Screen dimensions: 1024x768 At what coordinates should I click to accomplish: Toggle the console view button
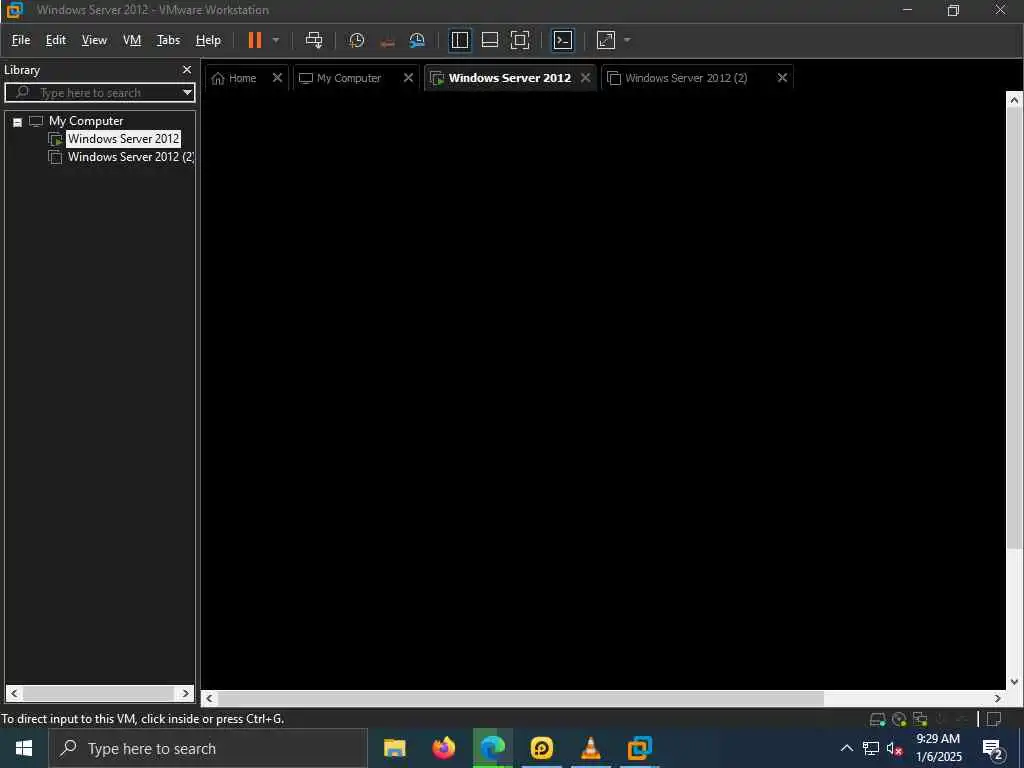[562, 40]
